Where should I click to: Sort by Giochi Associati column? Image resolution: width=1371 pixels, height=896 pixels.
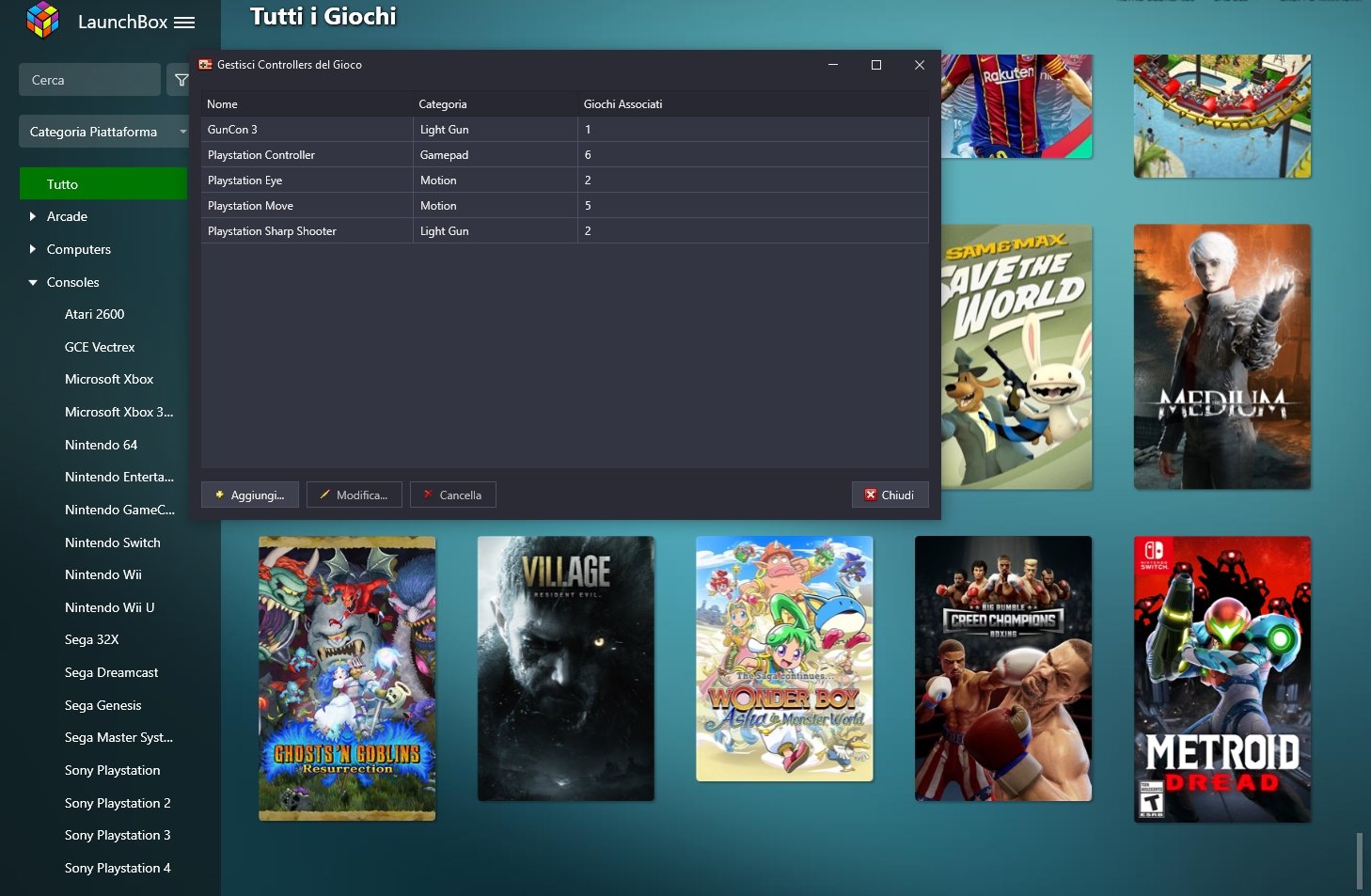(x=752, y=103)
